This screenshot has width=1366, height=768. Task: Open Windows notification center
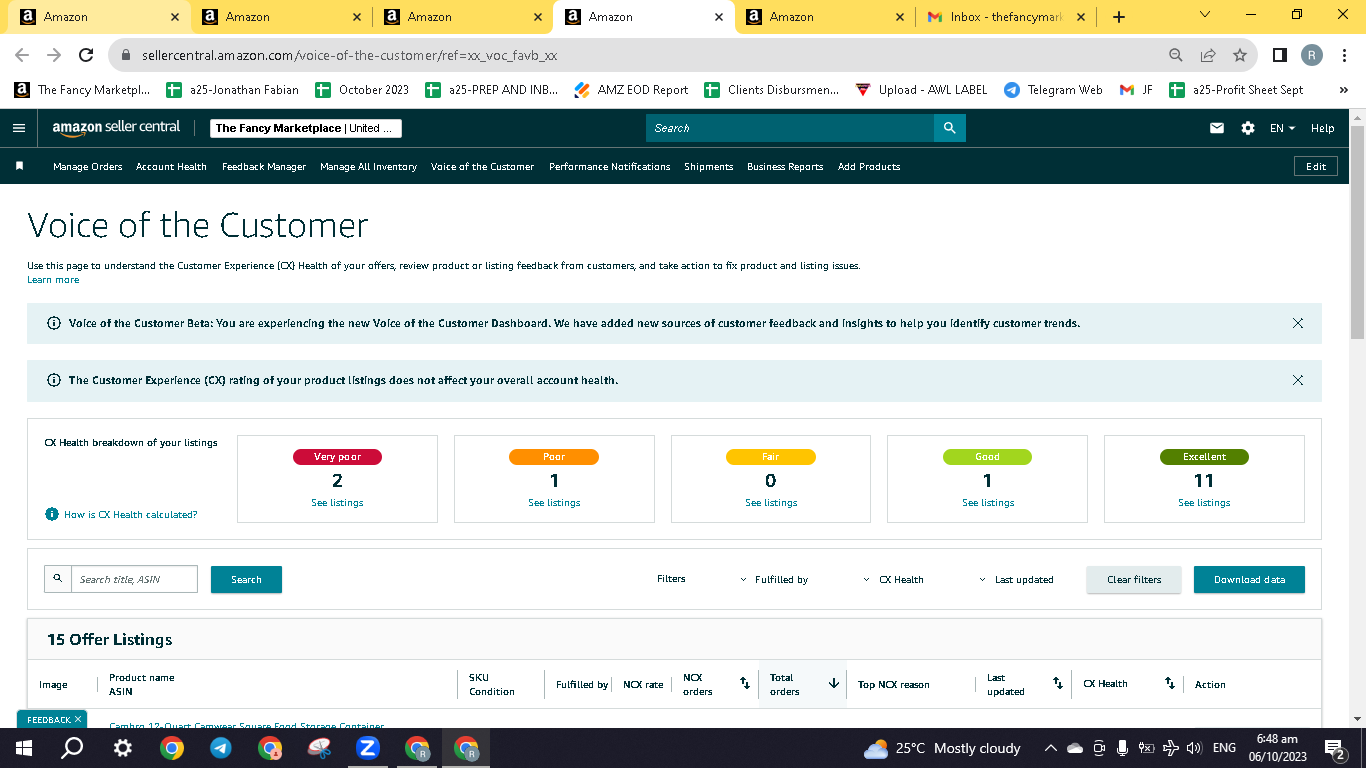(x=1334, y=748)
